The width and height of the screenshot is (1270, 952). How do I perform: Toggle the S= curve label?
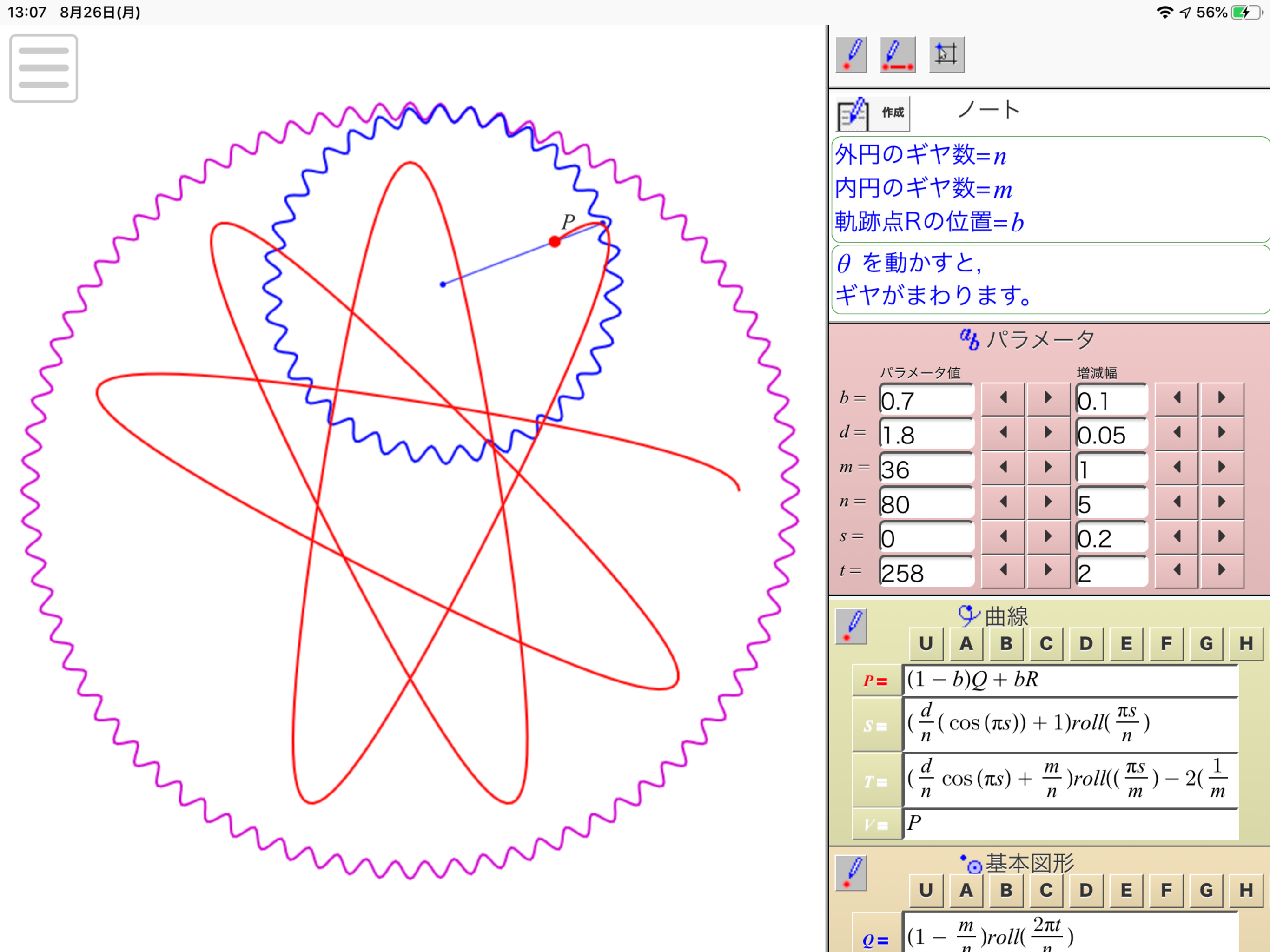click(877, 726)
